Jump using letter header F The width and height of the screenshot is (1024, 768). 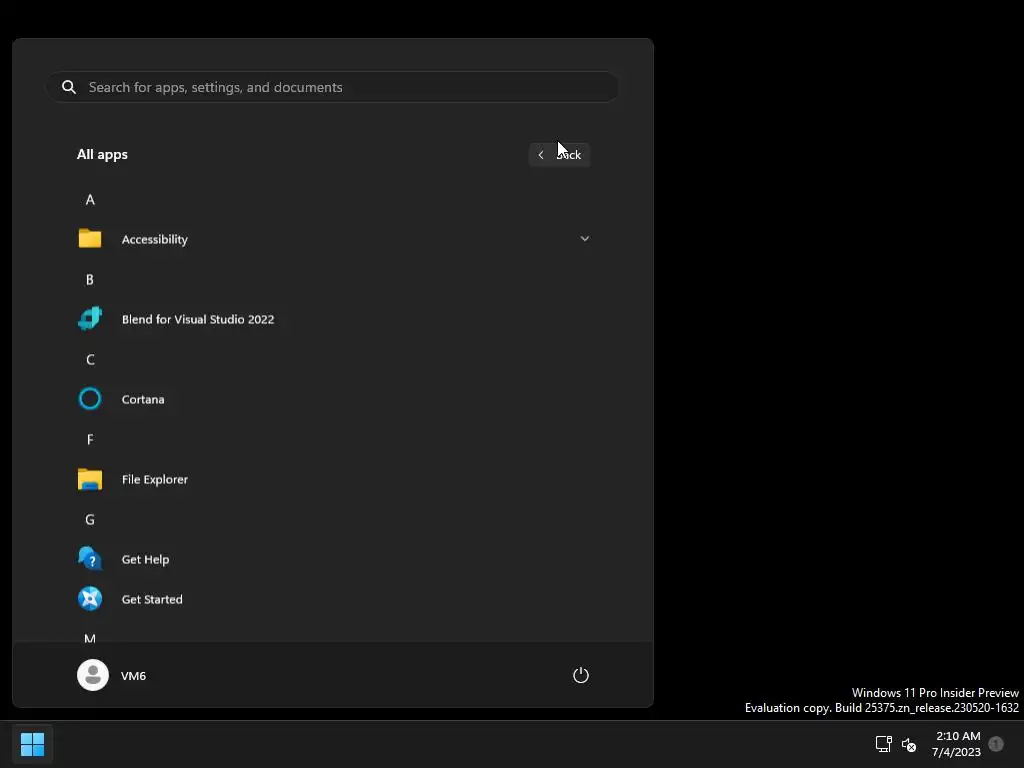point(90,440)
